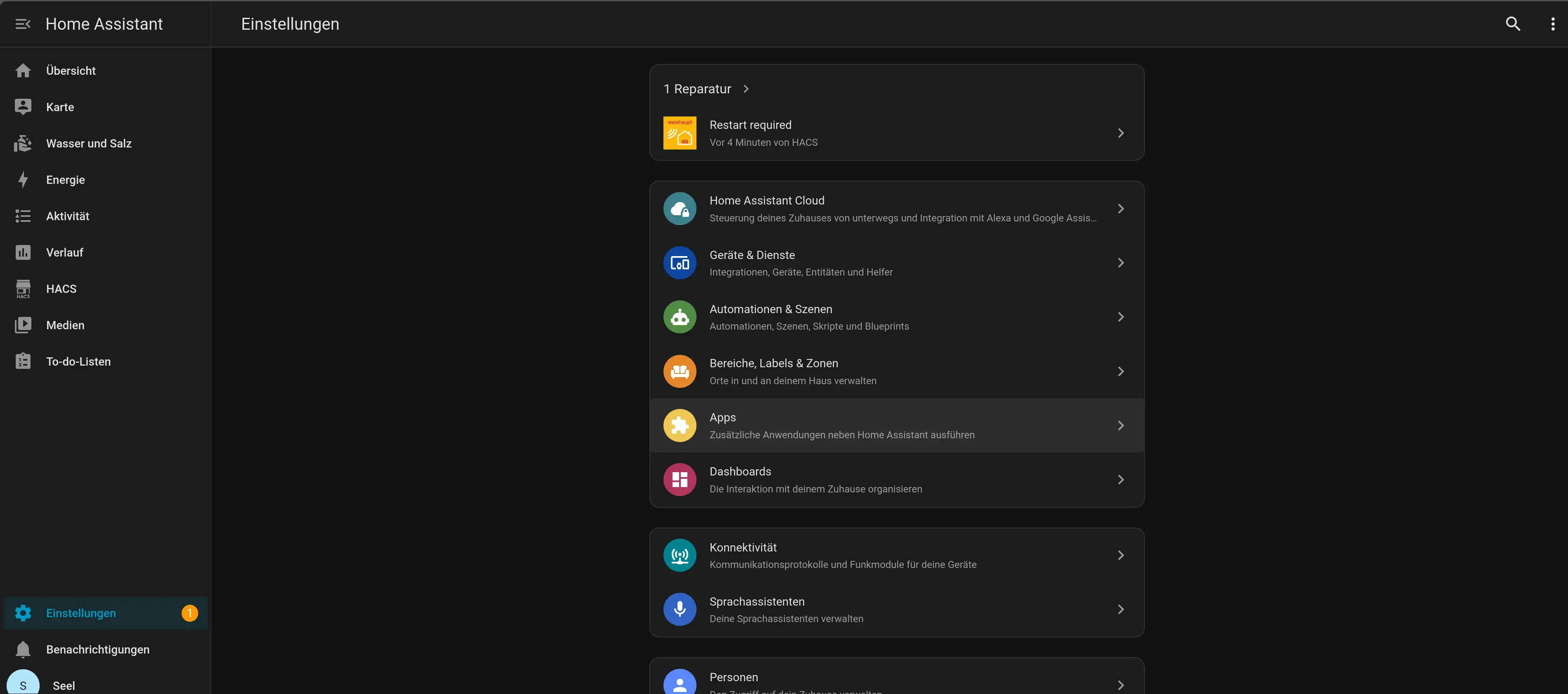Image resolution: width=1568 pixels, height=694 pixels.
Task: Click the Karte map icon
Action: tap(23, 107)
